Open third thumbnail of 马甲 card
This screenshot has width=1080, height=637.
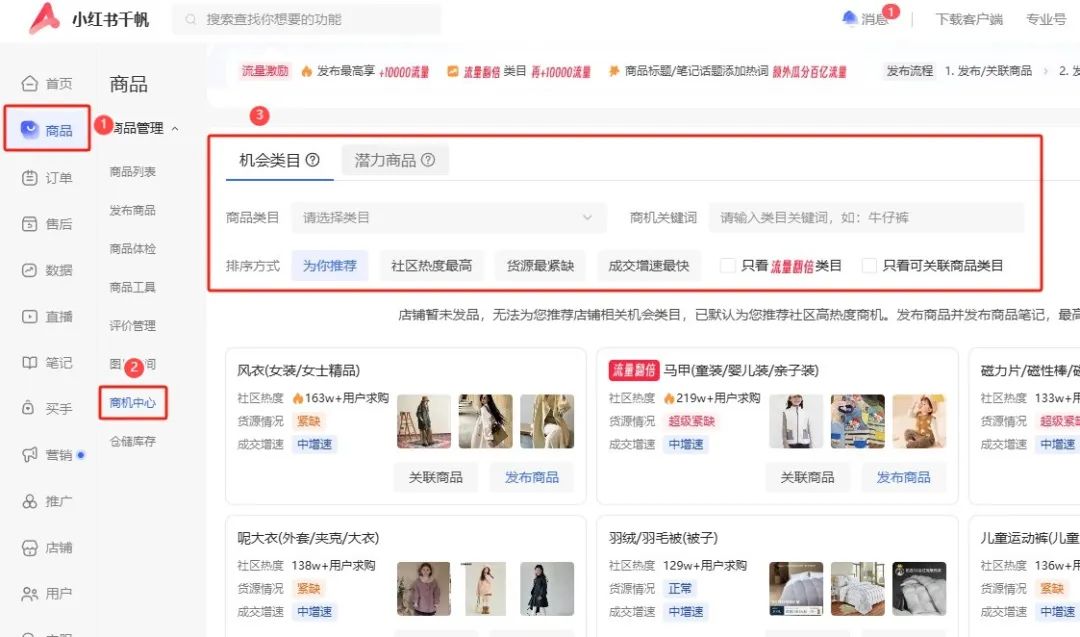tap(920, 421)
